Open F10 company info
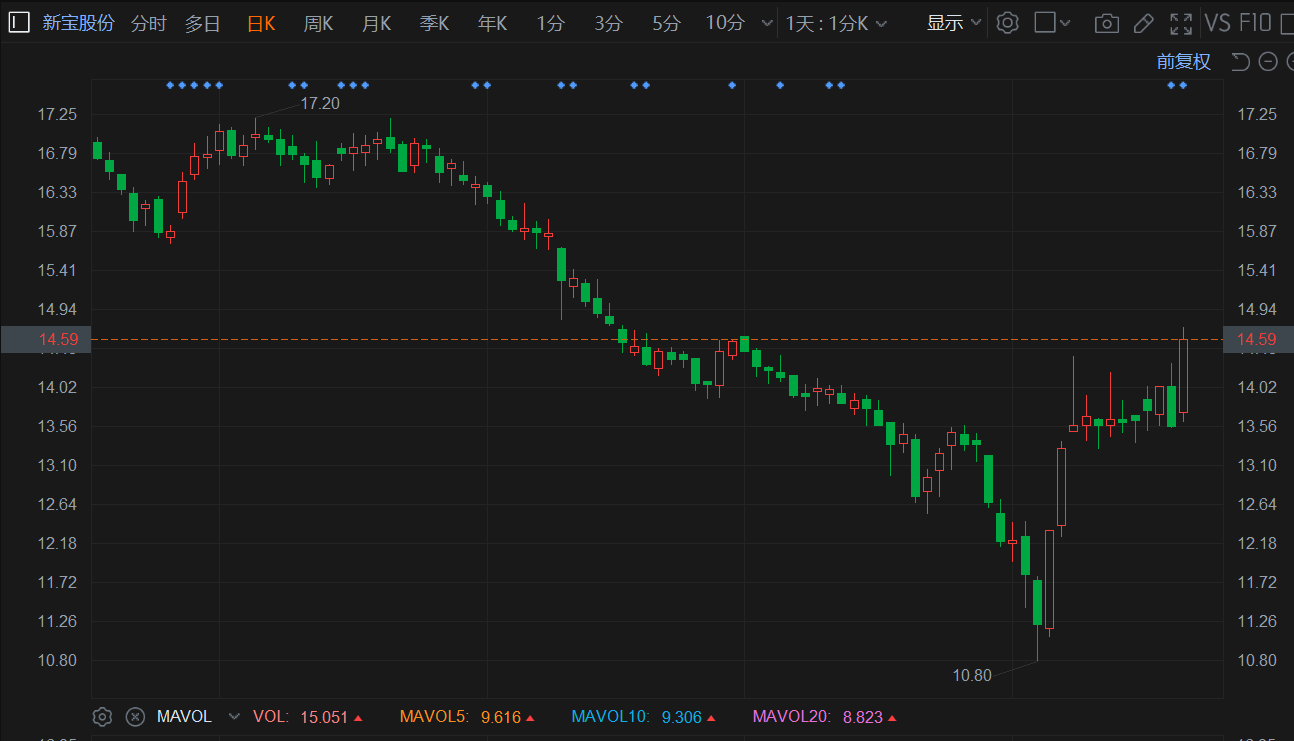 (1255, 23)
